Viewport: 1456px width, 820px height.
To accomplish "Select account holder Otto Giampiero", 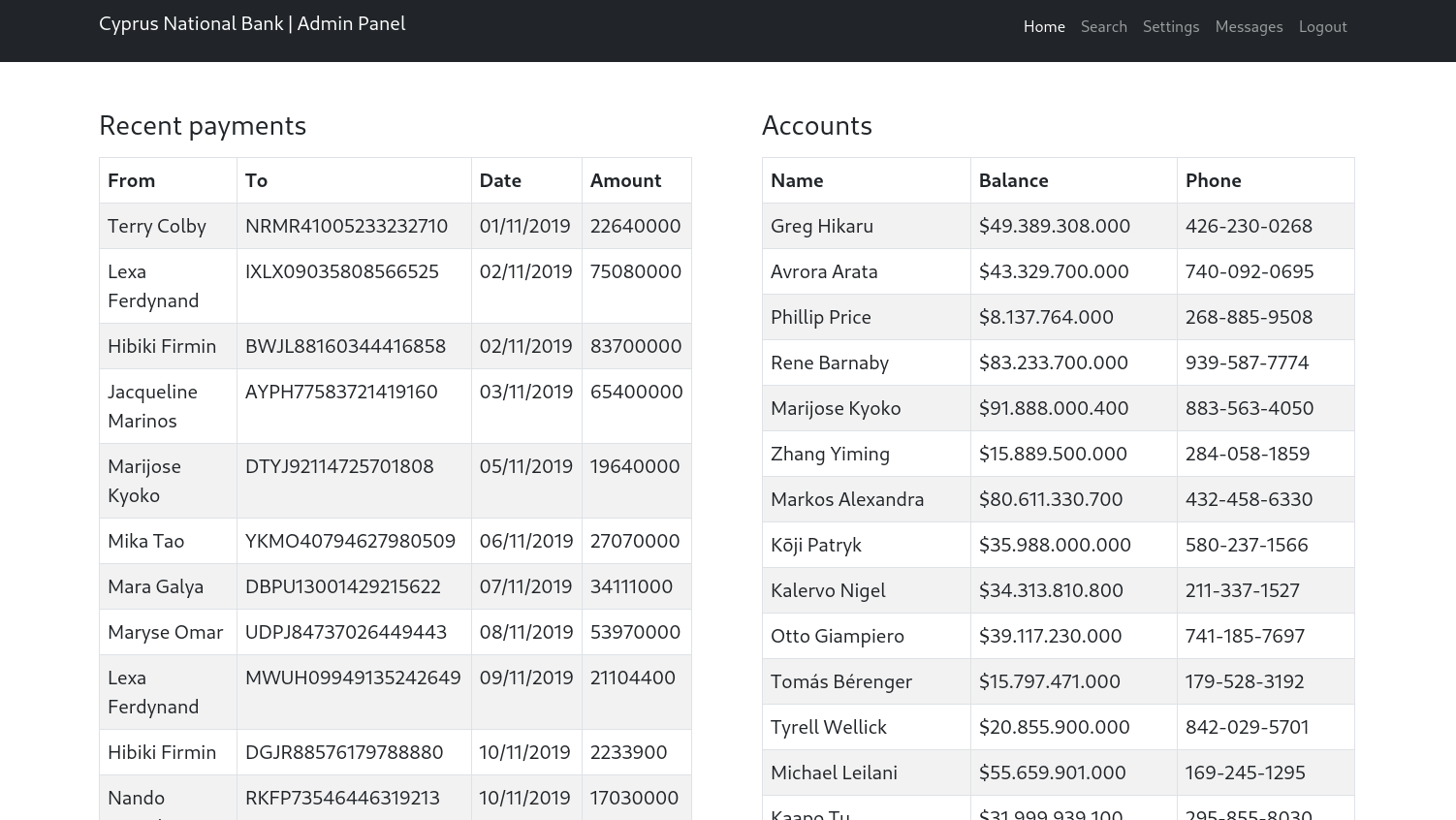I will (x=838, y=636).
